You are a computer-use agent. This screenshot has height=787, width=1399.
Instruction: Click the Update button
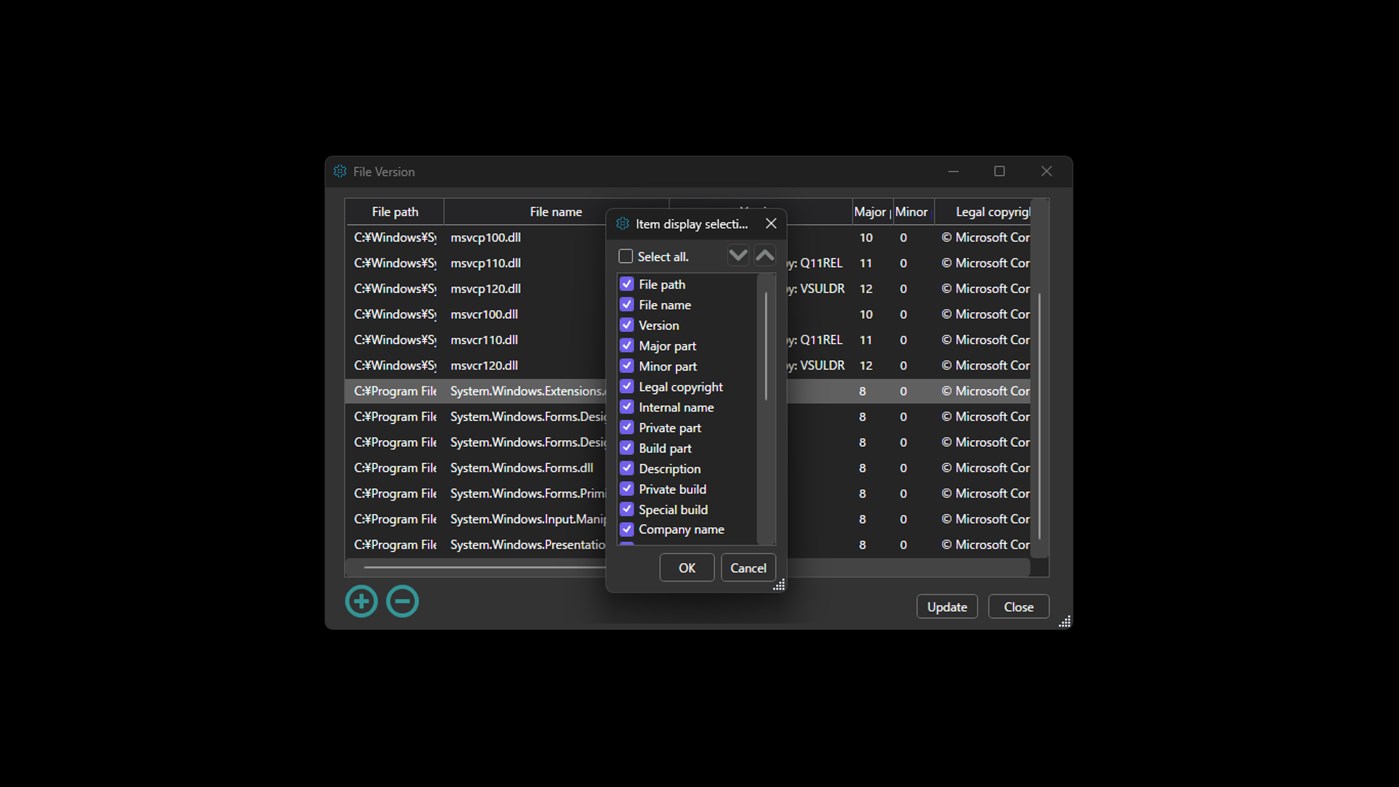pos(946,606)
